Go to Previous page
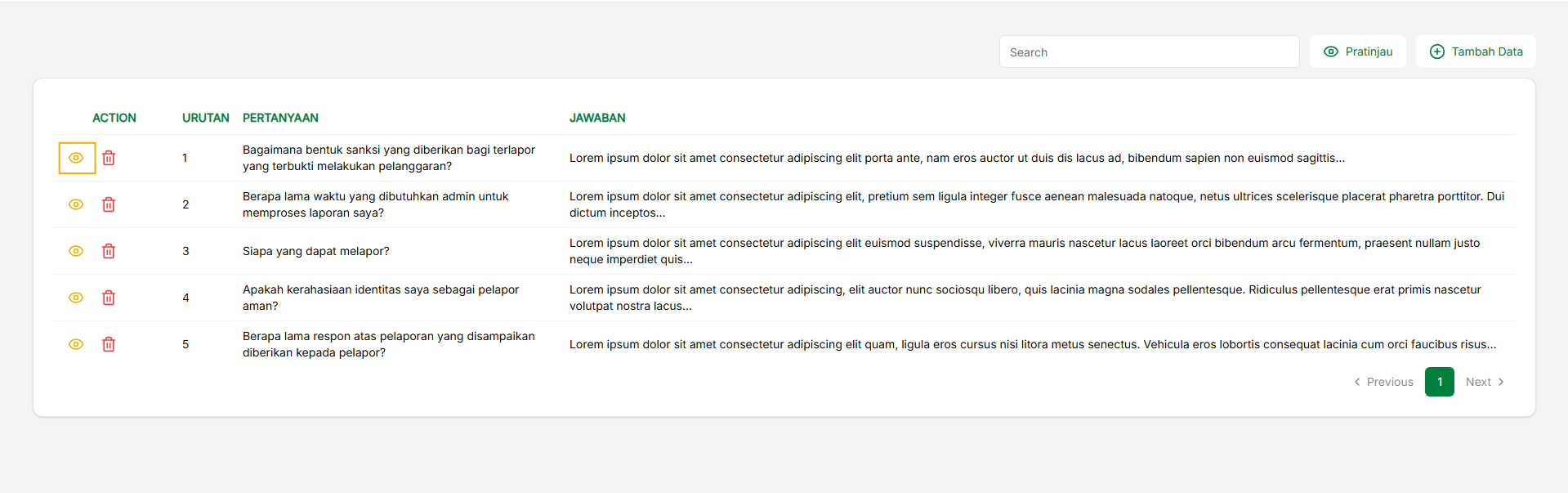Viewport: 1568px width, 493px height. pos(1383,382)
